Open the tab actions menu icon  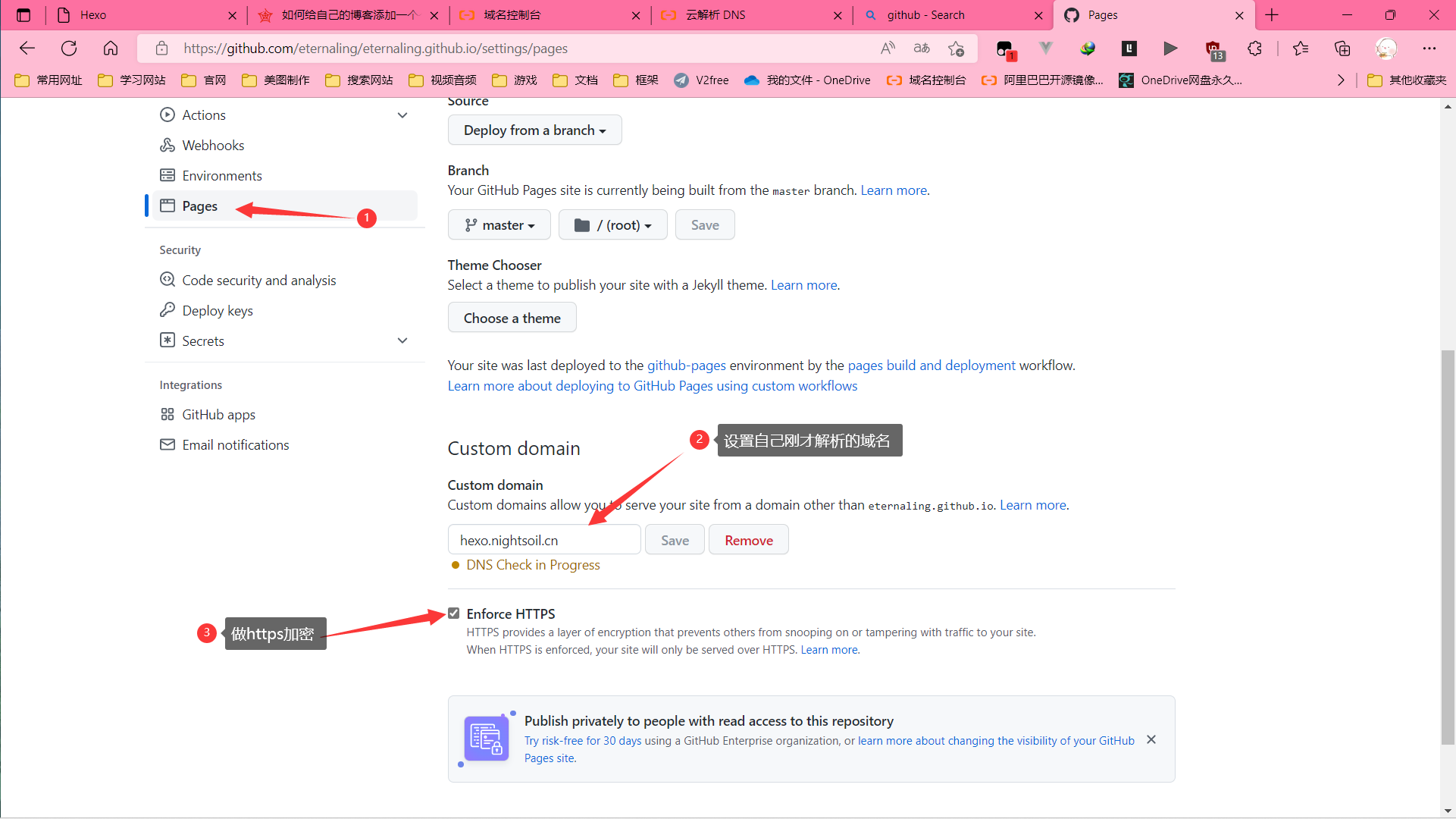[23, 15]
